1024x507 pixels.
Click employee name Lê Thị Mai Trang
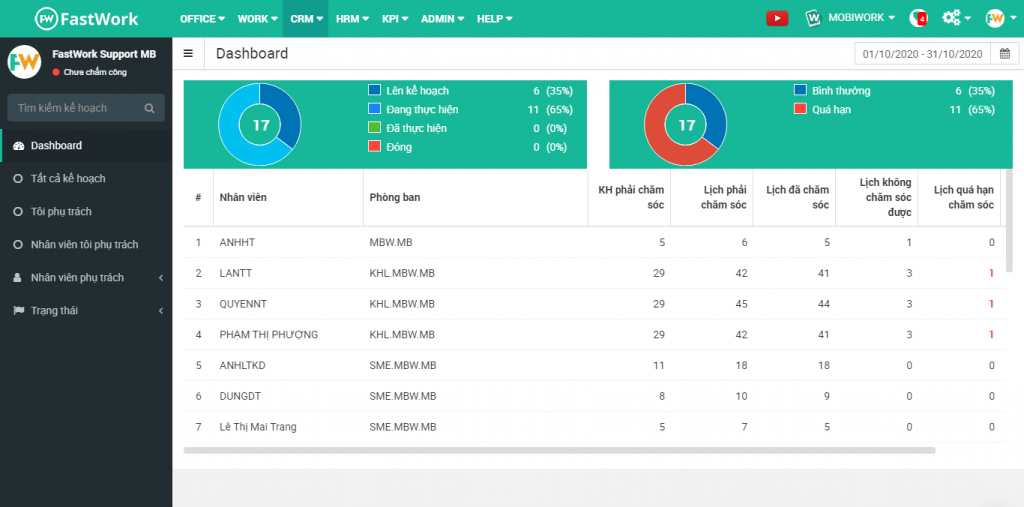258,427
